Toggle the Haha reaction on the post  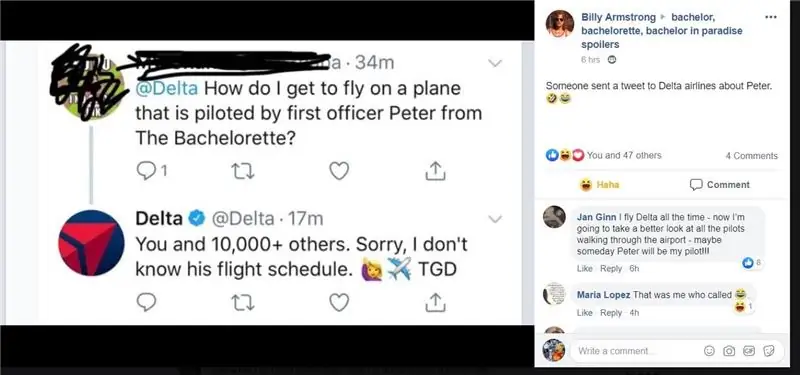click(x=600, y=185)
